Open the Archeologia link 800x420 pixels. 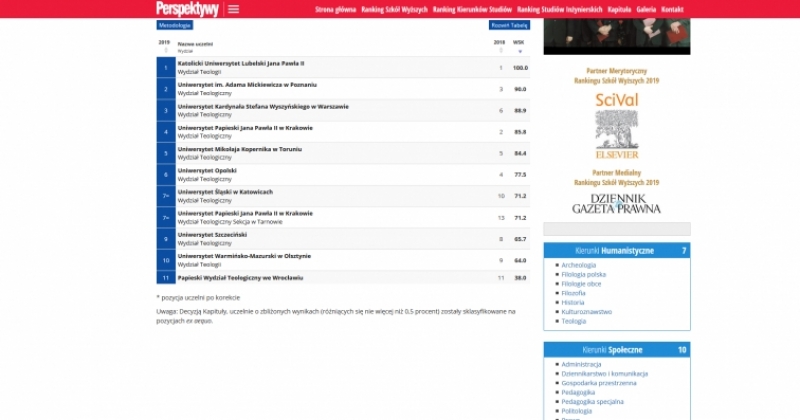(579, 265)
